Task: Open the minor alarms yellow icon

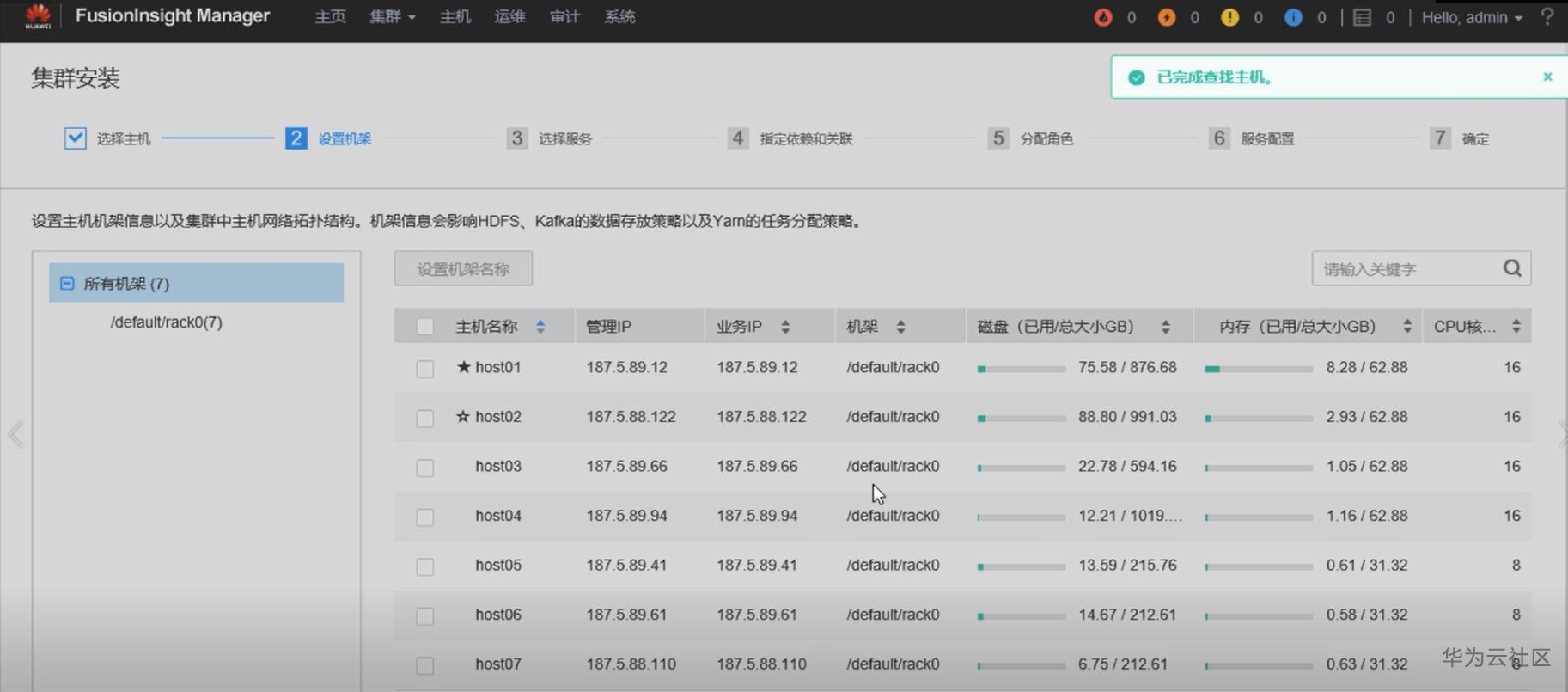Action: tap(1229, 17)
